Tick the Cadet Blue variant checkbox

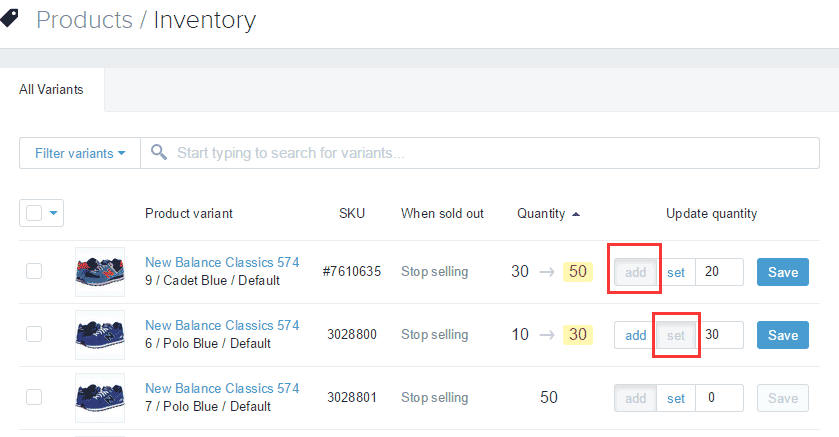pyautogui.click(x=34, y=271)
